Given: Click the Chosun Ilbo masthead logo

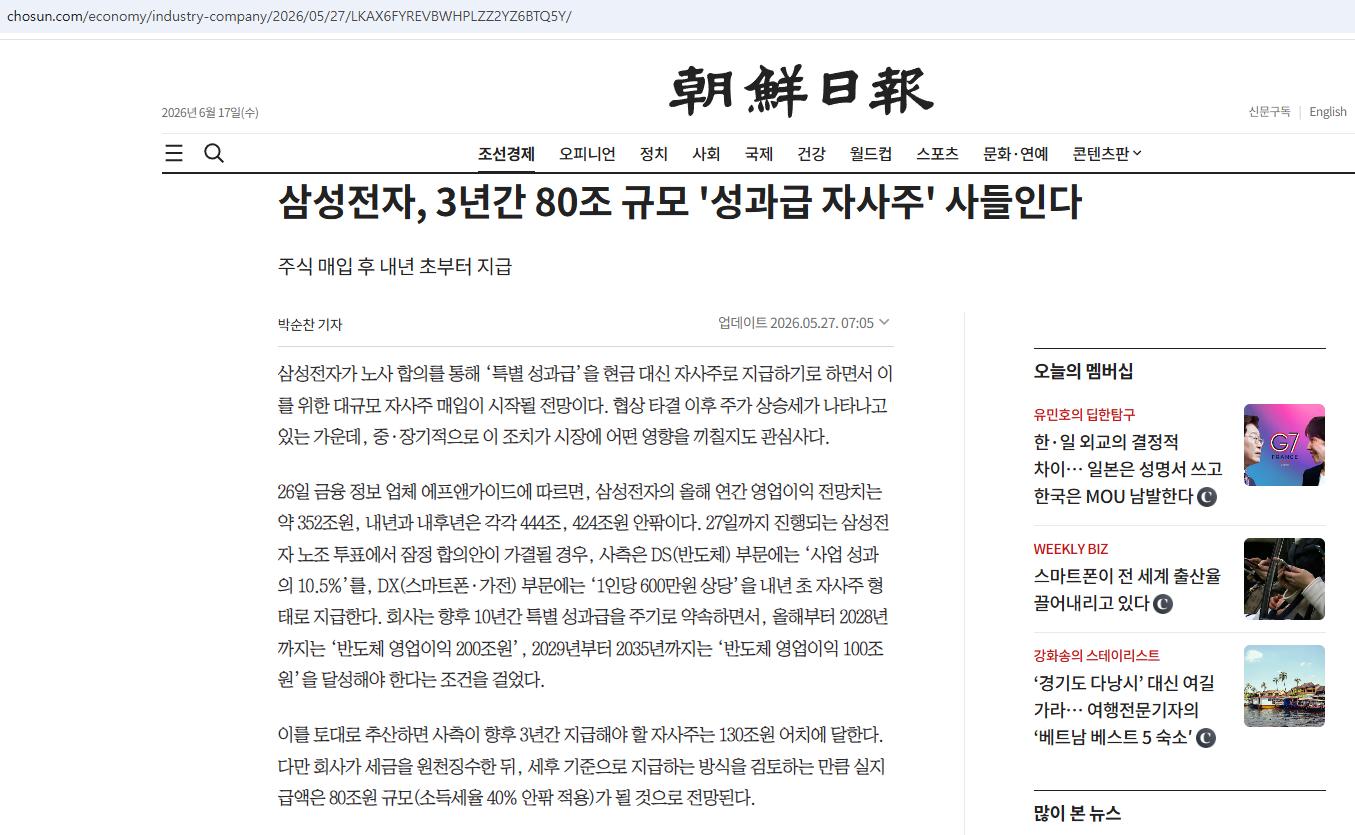Looking at the screenshot, I should tap(801, 91).
